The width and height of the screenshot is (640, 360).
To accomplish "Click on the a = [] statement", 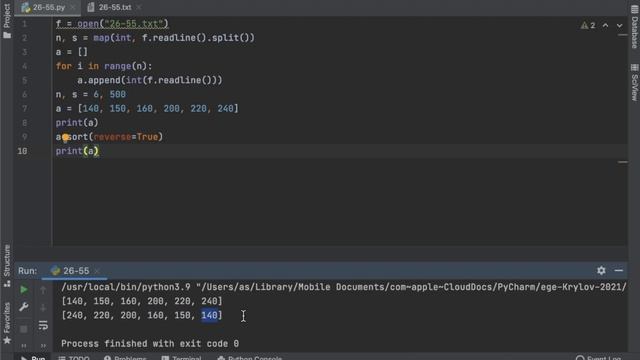I will point(72,52).
